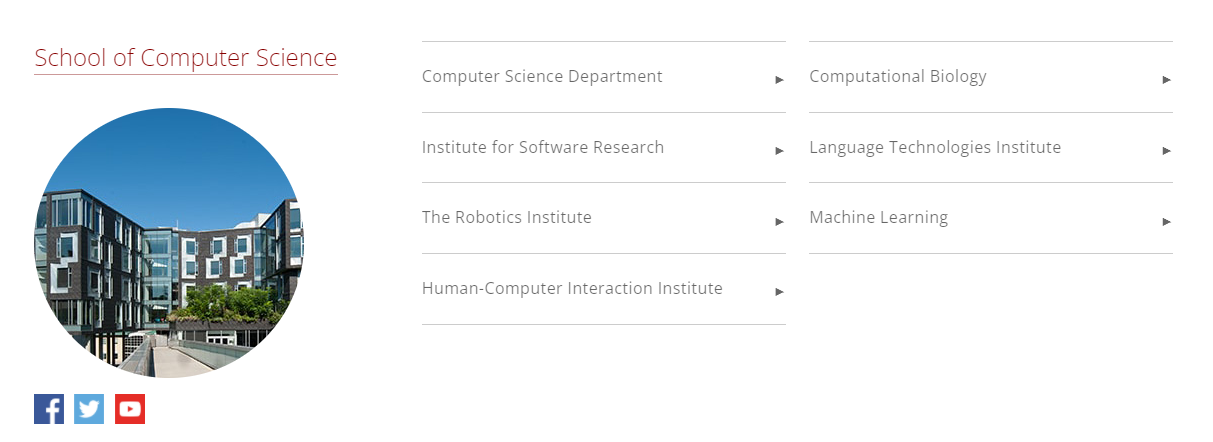Visit Language Technologies Institute
This screenshot has height=442, width=1213.
point(935,147)
